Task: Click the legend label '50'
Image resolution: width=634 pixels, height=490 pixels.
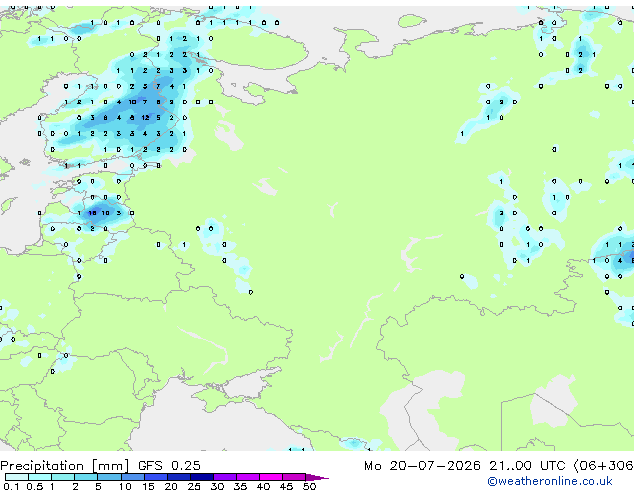Action: point(309,486)
